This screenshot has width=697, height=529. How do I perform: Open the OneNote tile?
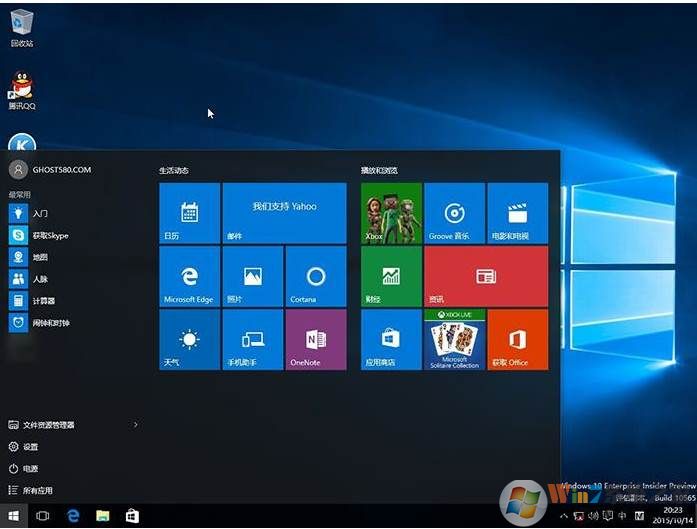[x=316, y=339]
